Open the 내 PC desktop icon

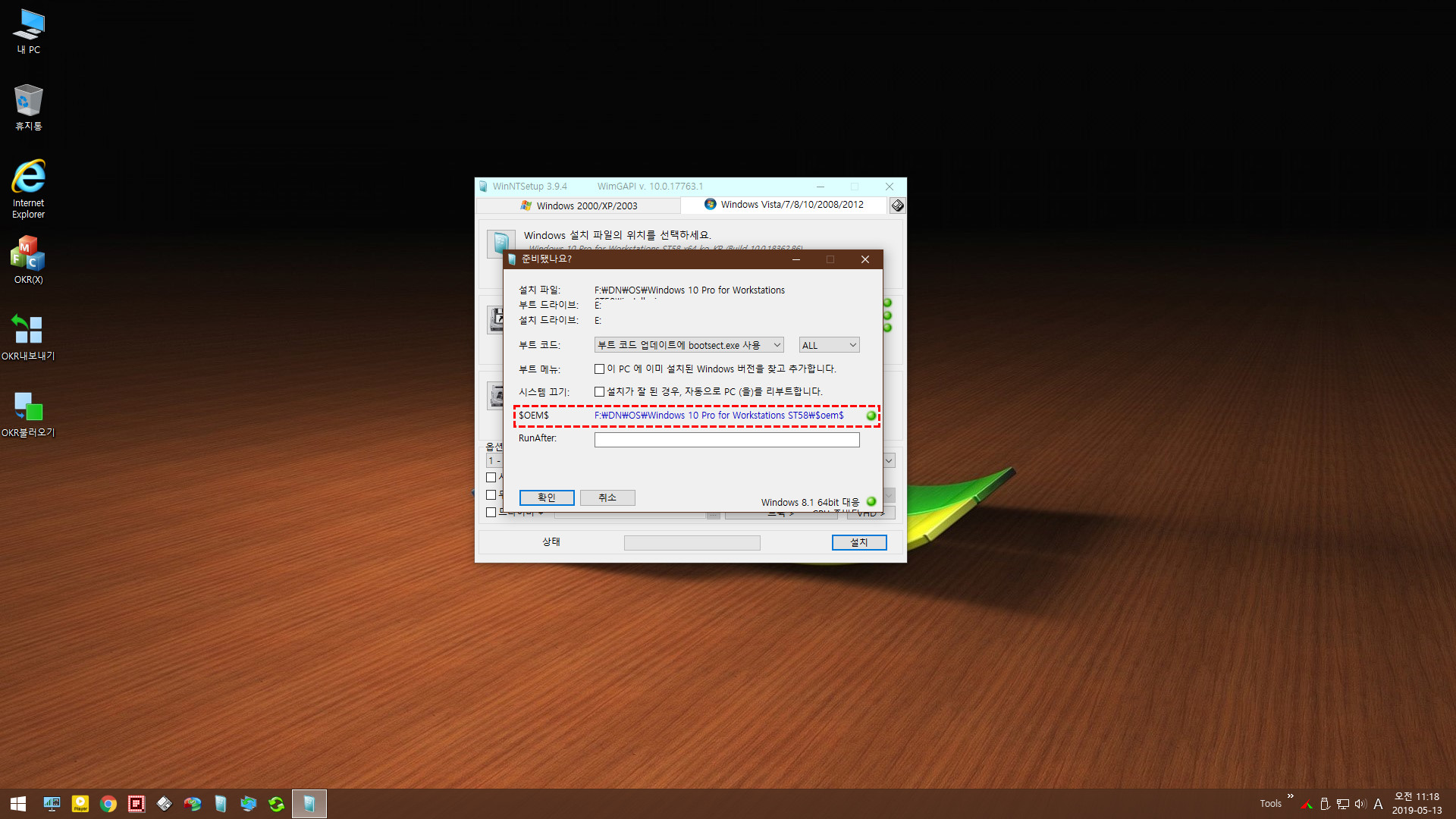(29, 32)
